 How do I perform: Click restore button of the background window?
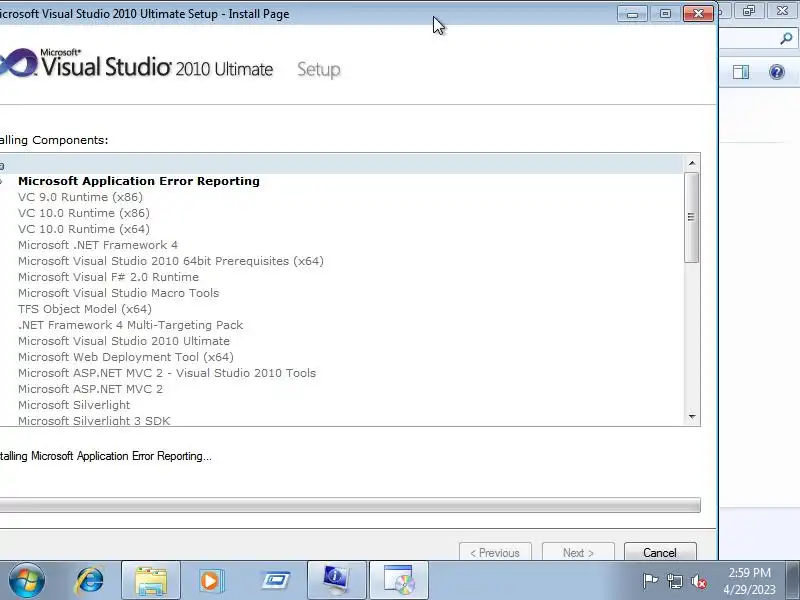click(749, 11)
